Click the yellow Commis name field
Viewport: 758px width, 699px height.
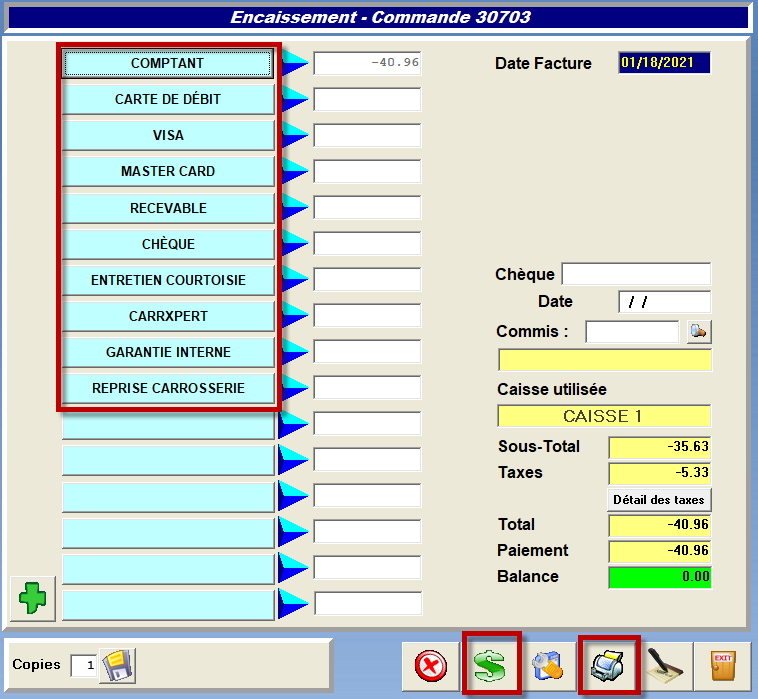tap(605, 360)
